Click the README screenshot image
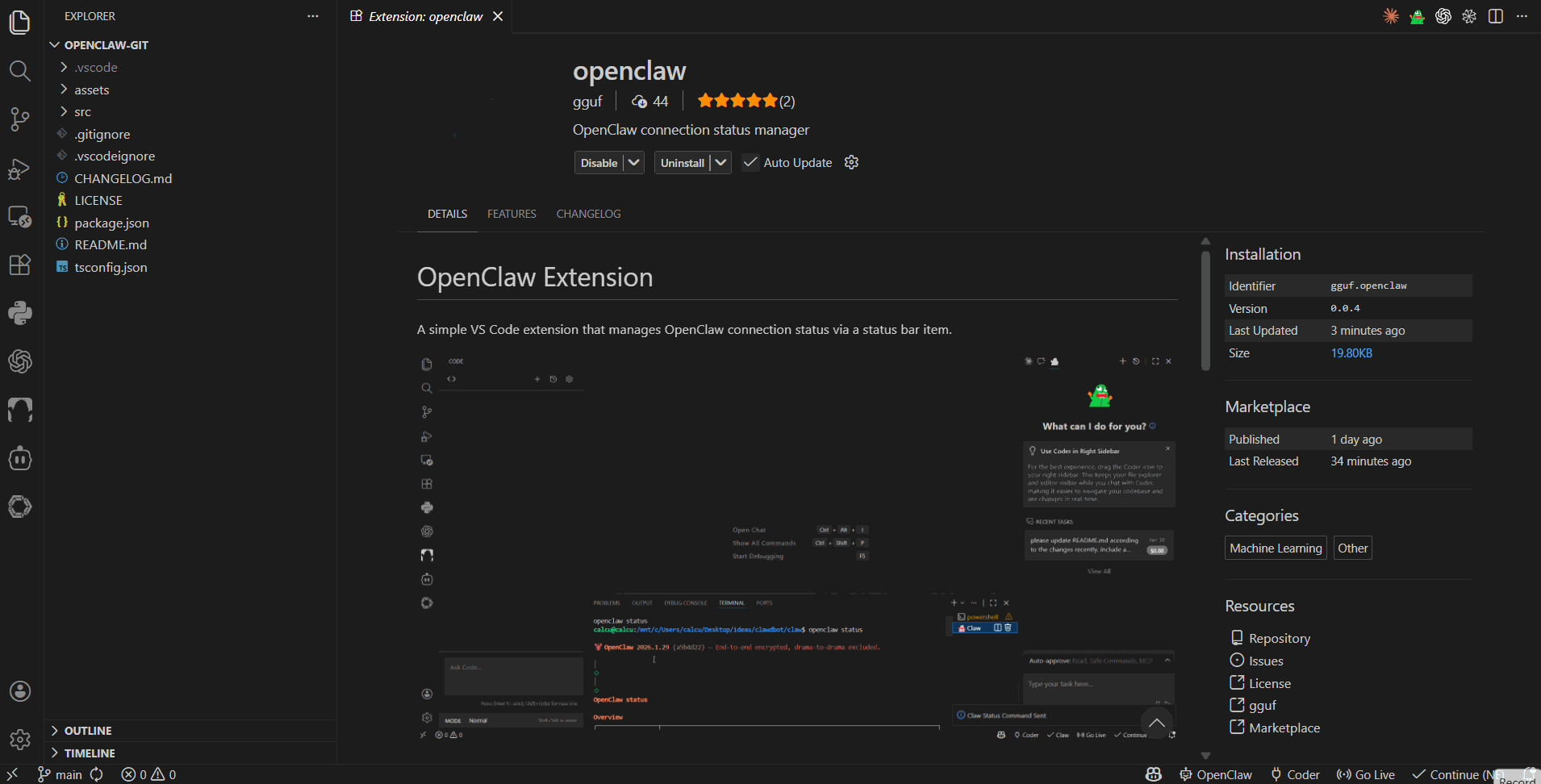The image size is (1541, 784). (x=797, y=547)
